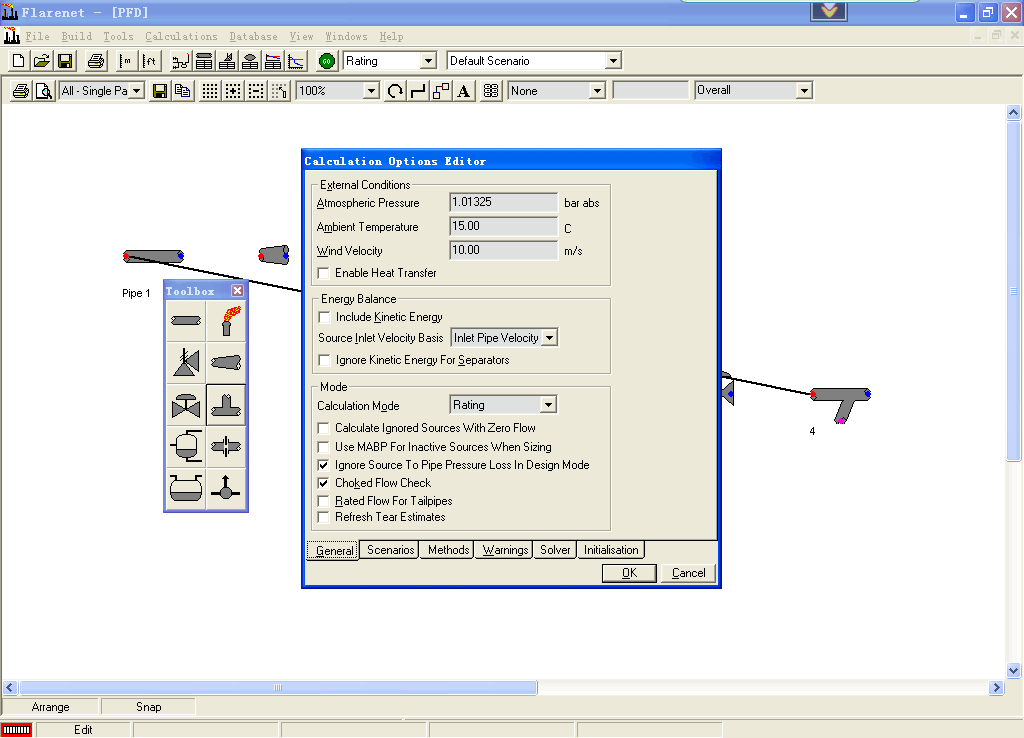
Task: Select the Flow Bleed tool in Toolbox
Action: click(226, 489)
